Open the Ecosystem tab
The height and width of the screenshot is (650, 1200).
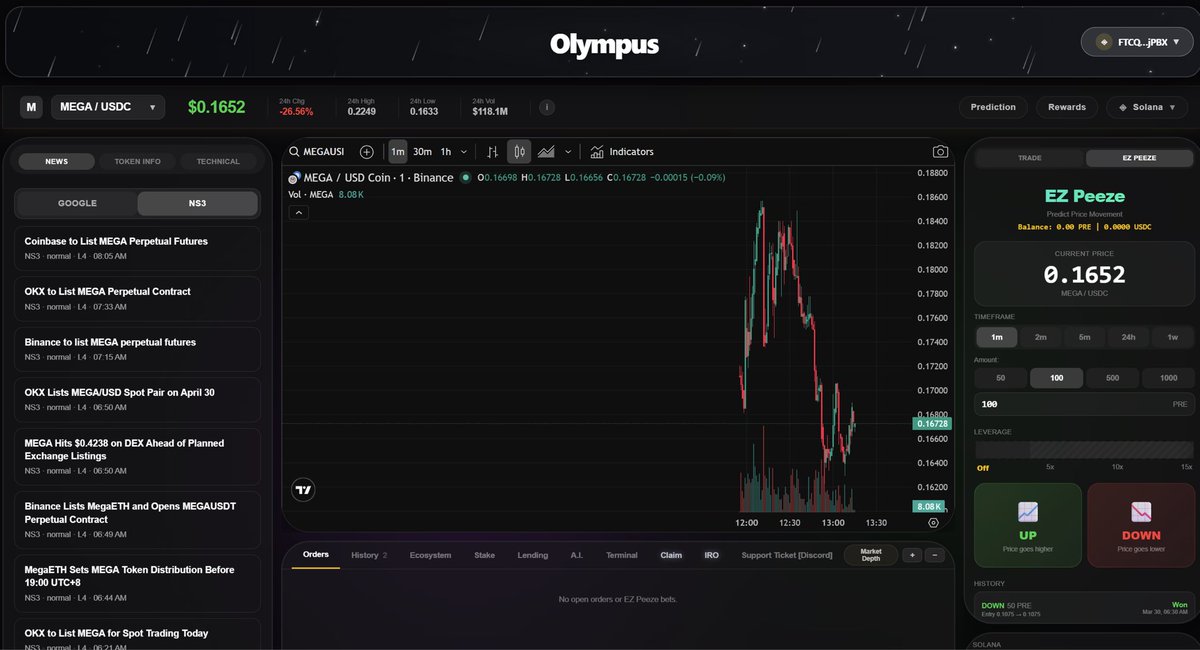click(430, 555)
